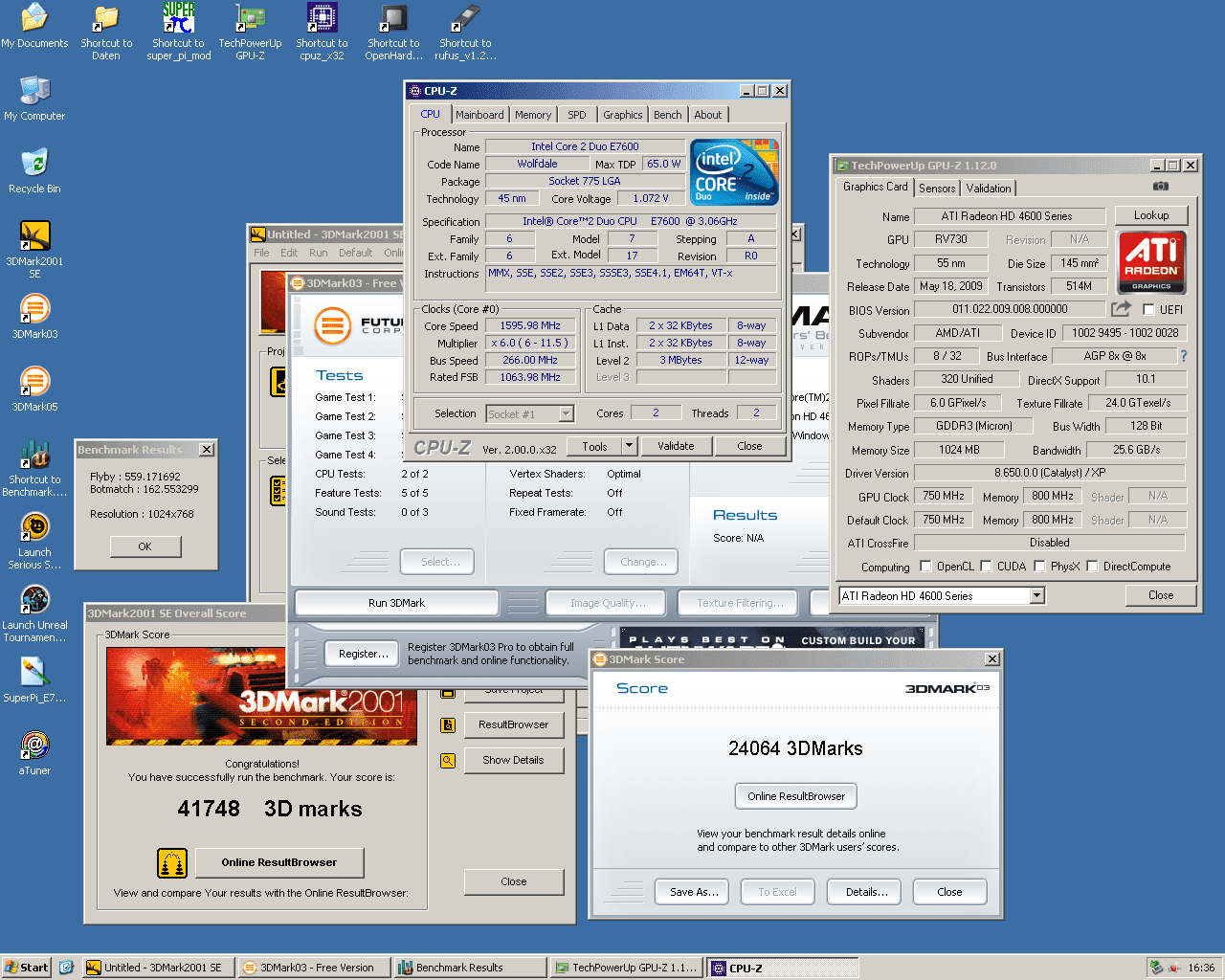Open the My Computer desktop icon
The width and height of the screenshot is (1225, 980).
[x=34, y=99]
